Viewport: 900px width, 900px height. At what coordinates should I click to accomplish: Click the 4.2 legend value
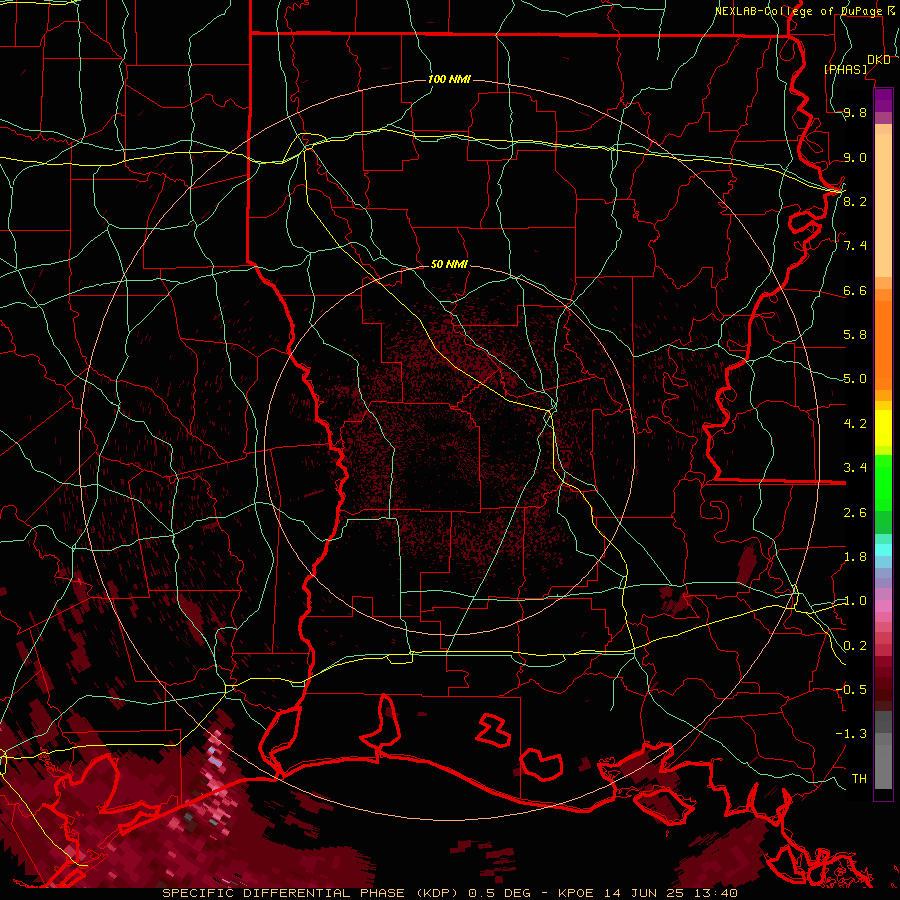click(855, 424)
